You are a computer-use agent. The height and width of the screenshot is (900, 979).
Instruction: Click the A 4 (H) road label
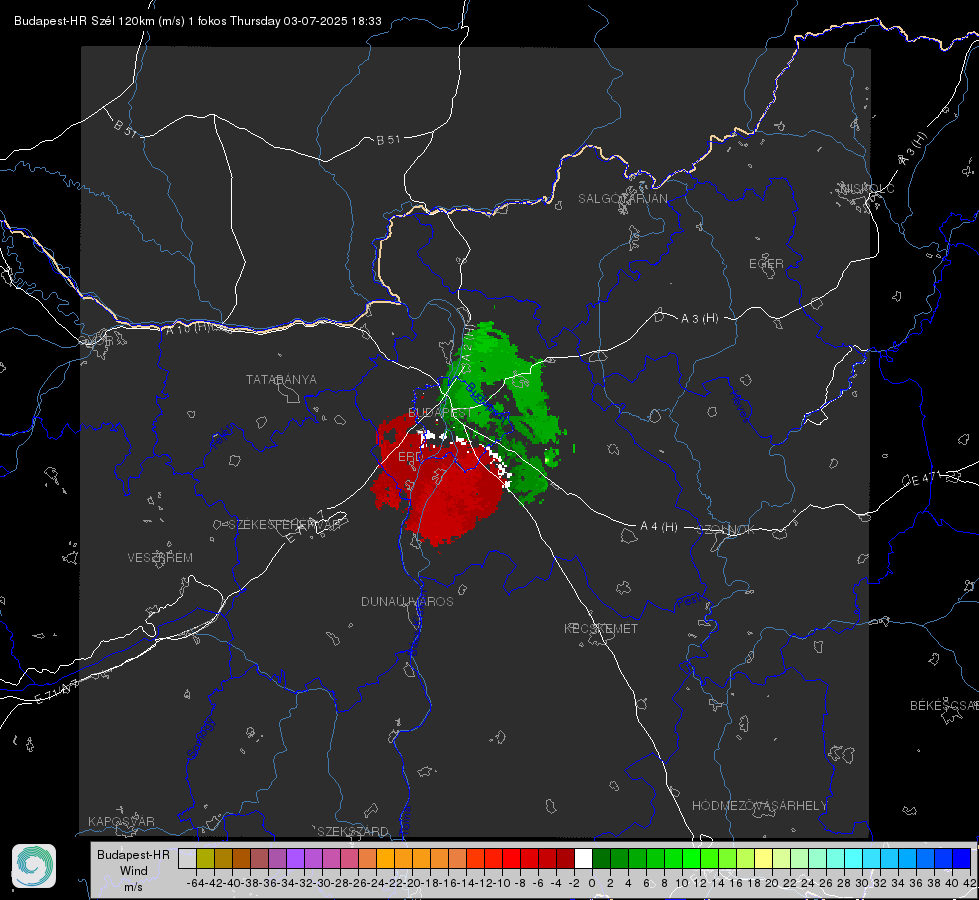(659, 527)
